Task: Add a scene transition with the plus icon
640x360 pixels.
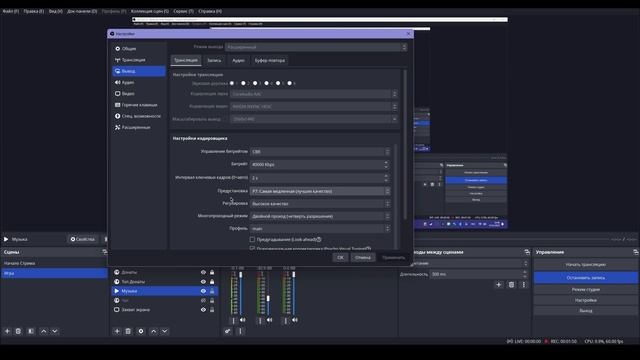Action: coord(498,284)
